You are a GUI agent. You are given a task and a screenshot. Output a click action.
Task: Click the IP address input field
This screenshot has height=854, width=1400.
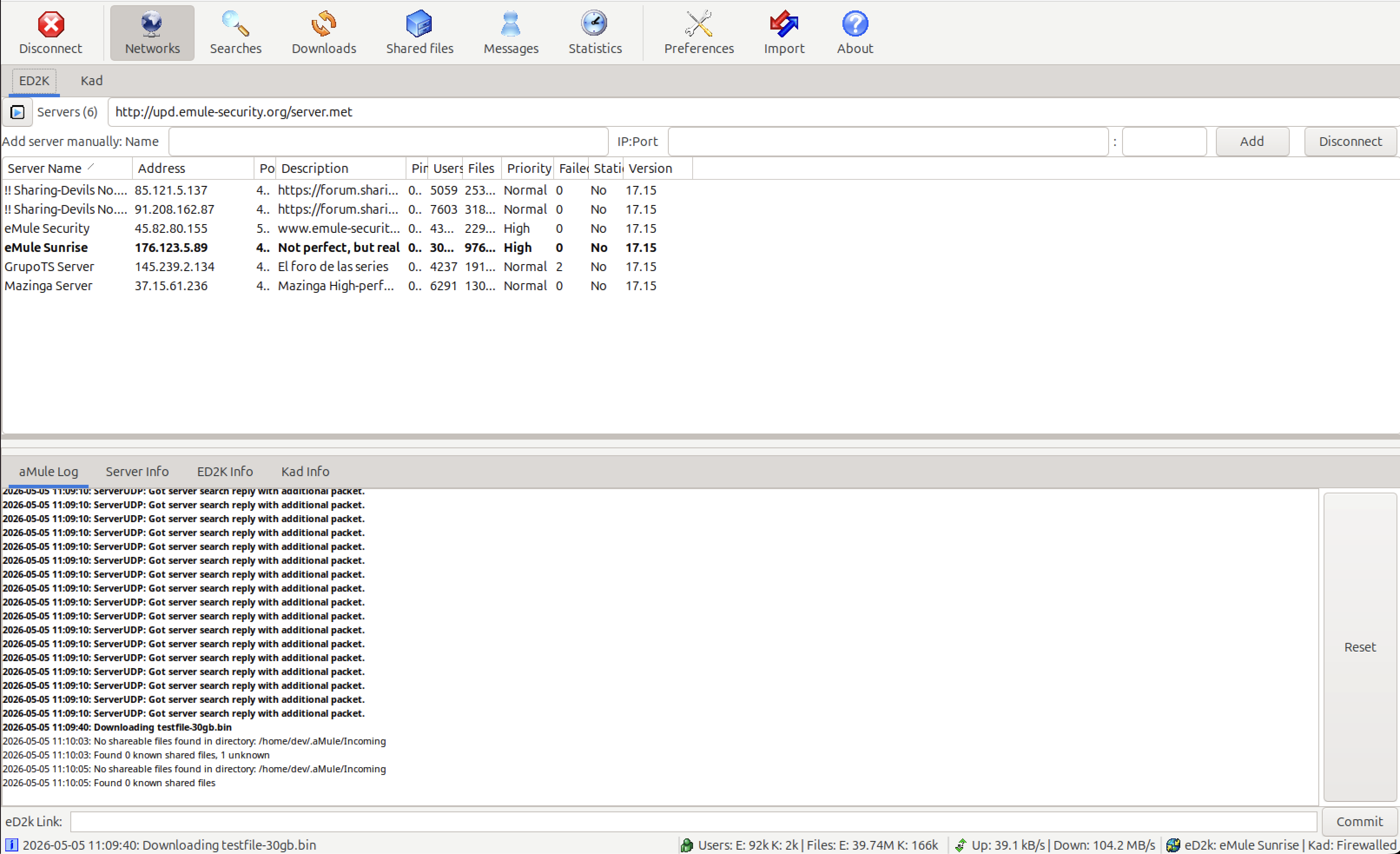click(888, 142)
